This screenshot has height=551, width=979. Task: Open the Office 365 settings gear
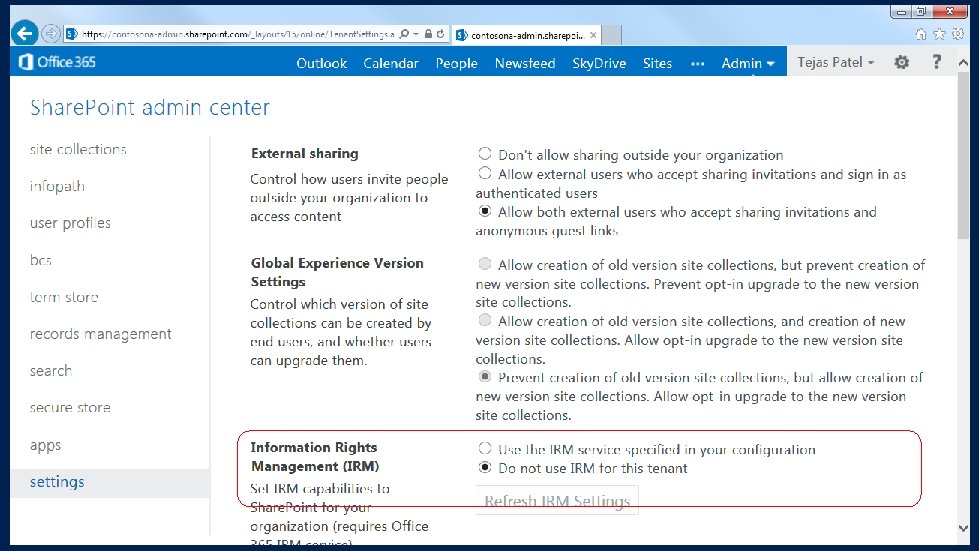901,62
